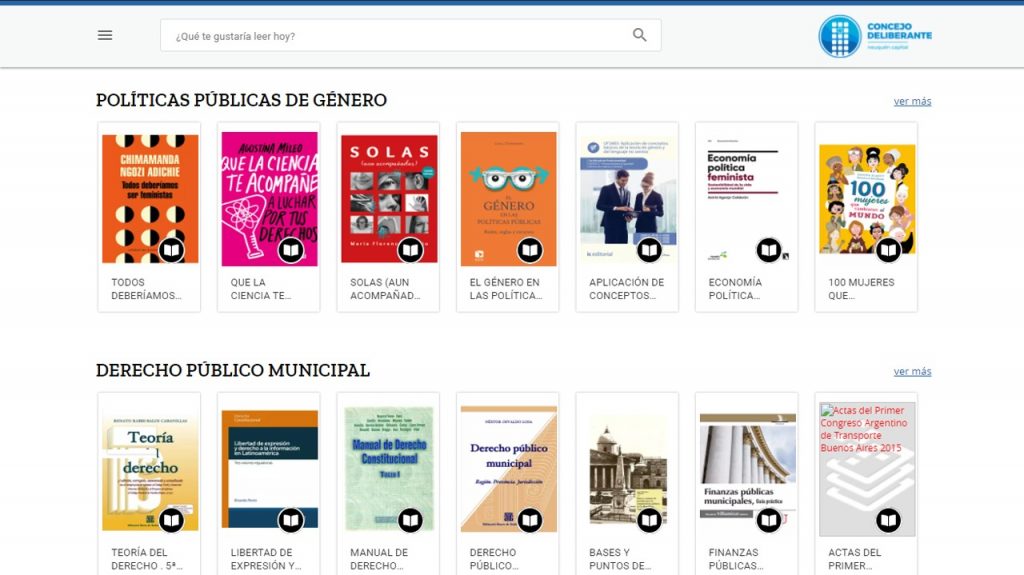Click the read icon on 100 Mujeres book
This screenshot has height=575, width=1024.
tap(888, 250)
